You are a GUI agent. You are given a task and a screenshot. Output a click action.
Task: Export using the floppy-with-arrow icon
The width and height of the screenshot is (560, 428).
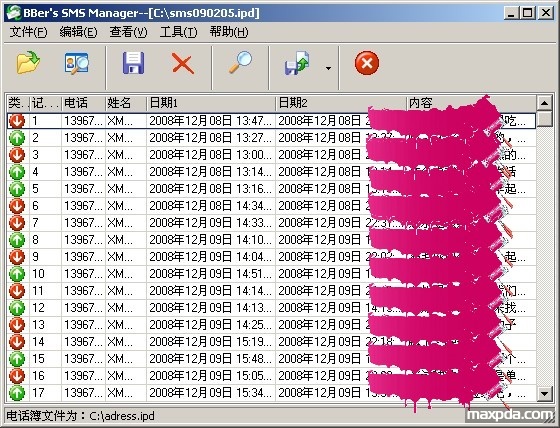(x=297, y=64)
